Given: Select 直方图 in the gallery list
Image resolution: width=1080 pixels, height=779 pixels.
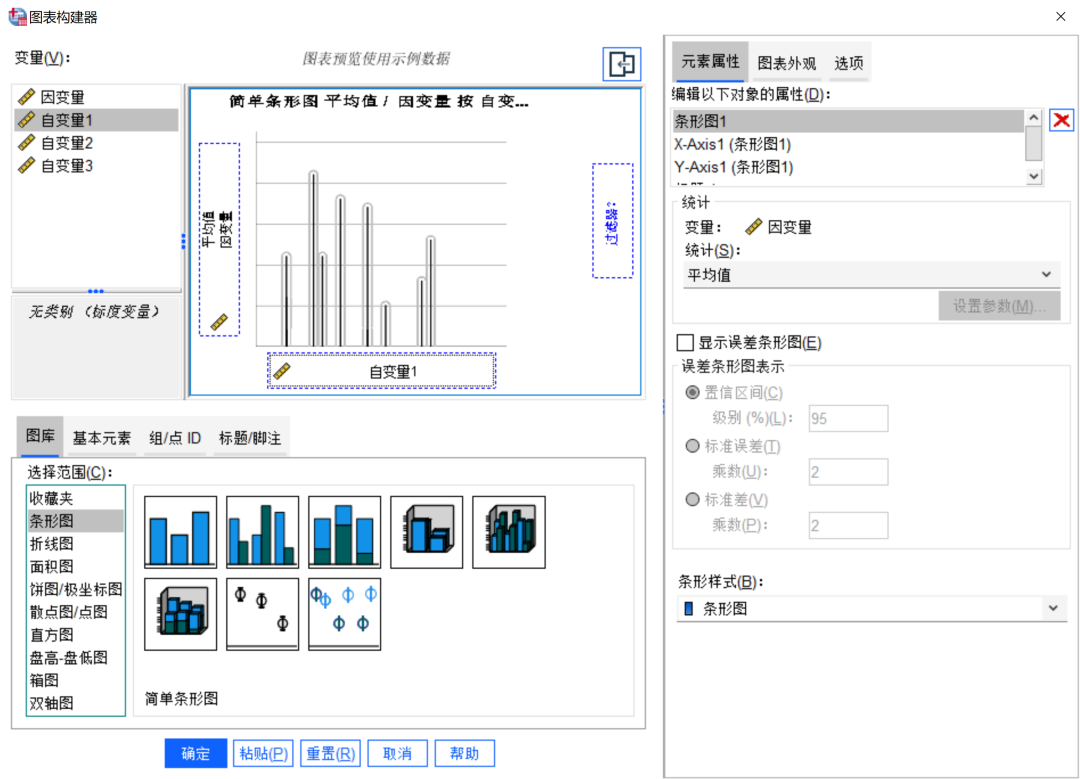Looking at the screenshot, I should [76, 634].
